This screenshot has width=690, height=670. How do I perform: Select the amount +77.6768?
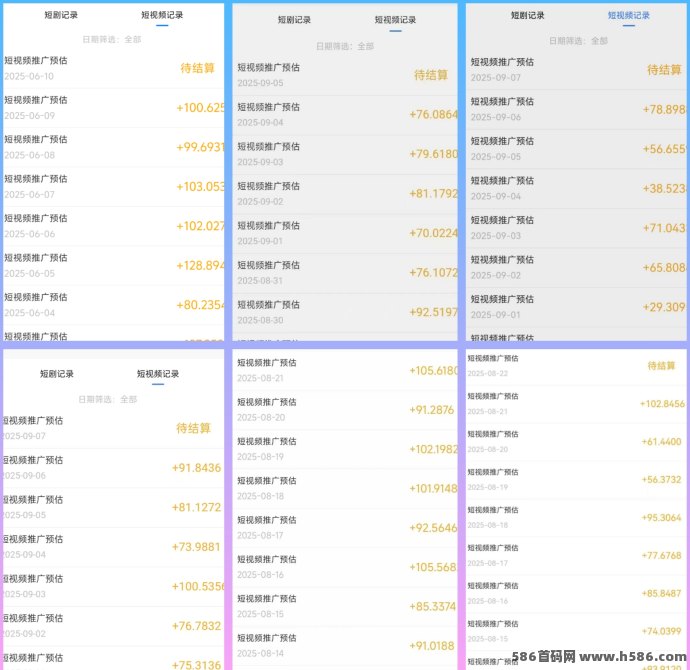(x=661, y=556)
